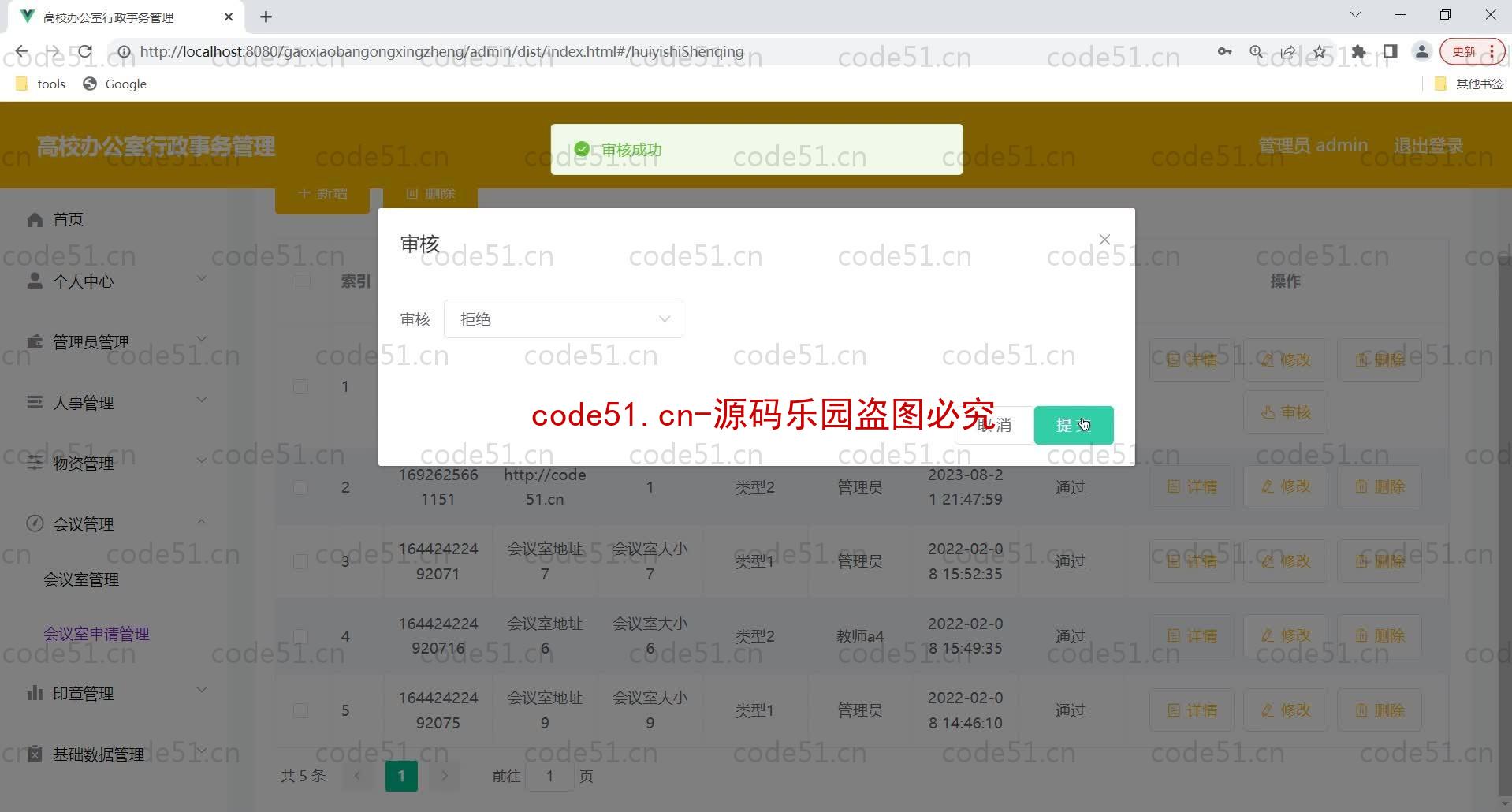Click 详情 button in row 2
Viewport: 1512px width, 812px height.
point(1191,486)
